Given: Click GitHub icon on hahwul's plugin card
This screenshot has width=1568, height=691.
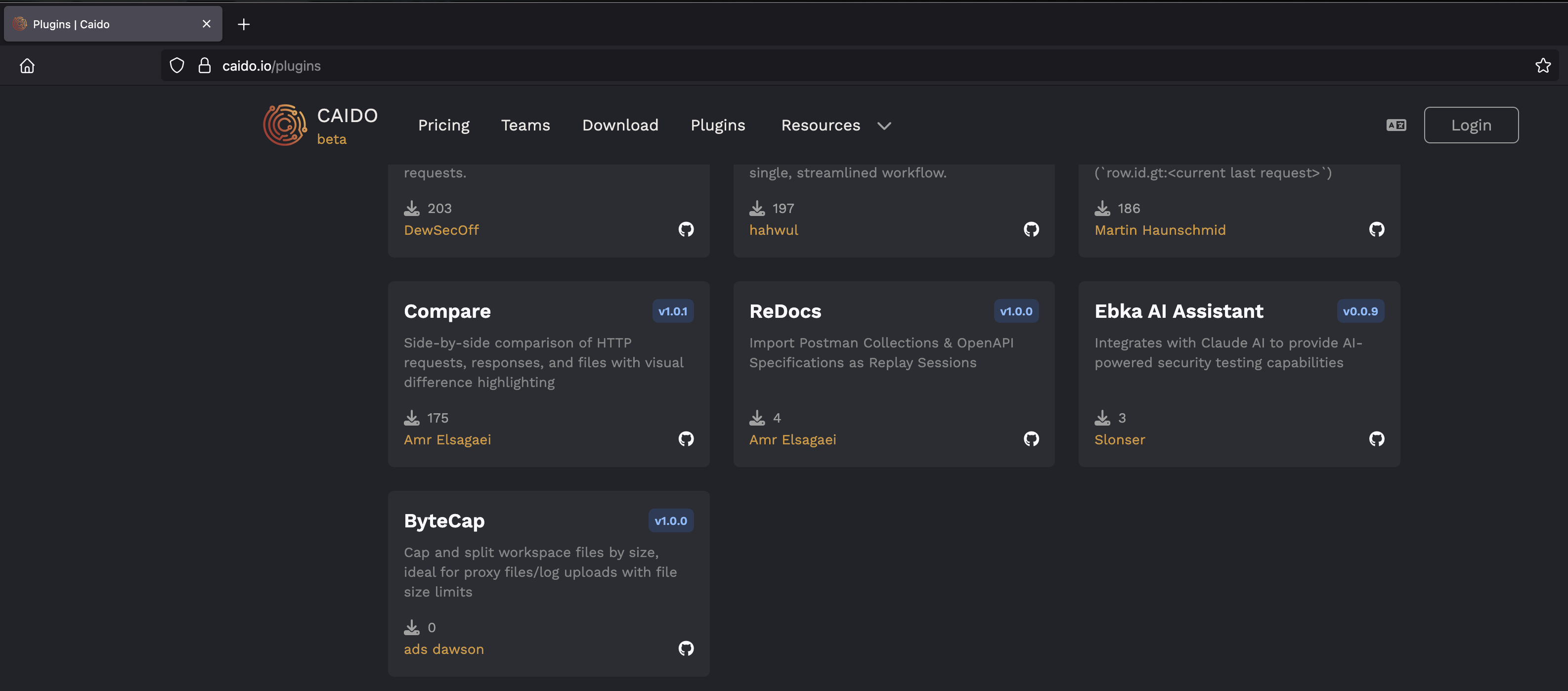Looking at the screenshot, I should [x=1031, y=229].
